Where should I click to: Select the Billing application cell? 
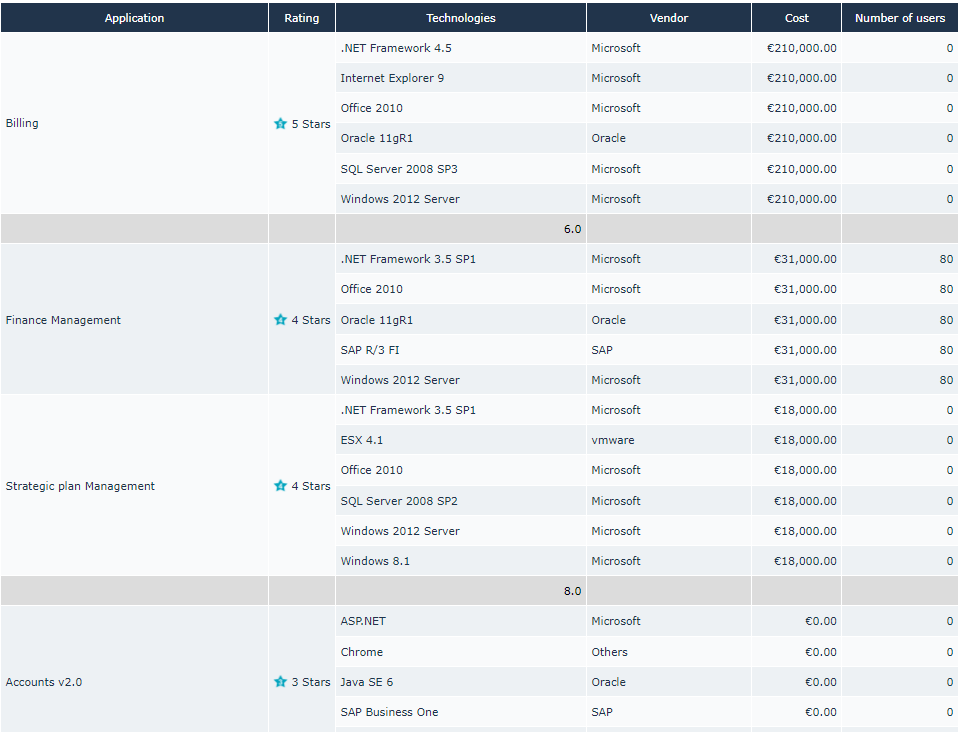(22, 124)
